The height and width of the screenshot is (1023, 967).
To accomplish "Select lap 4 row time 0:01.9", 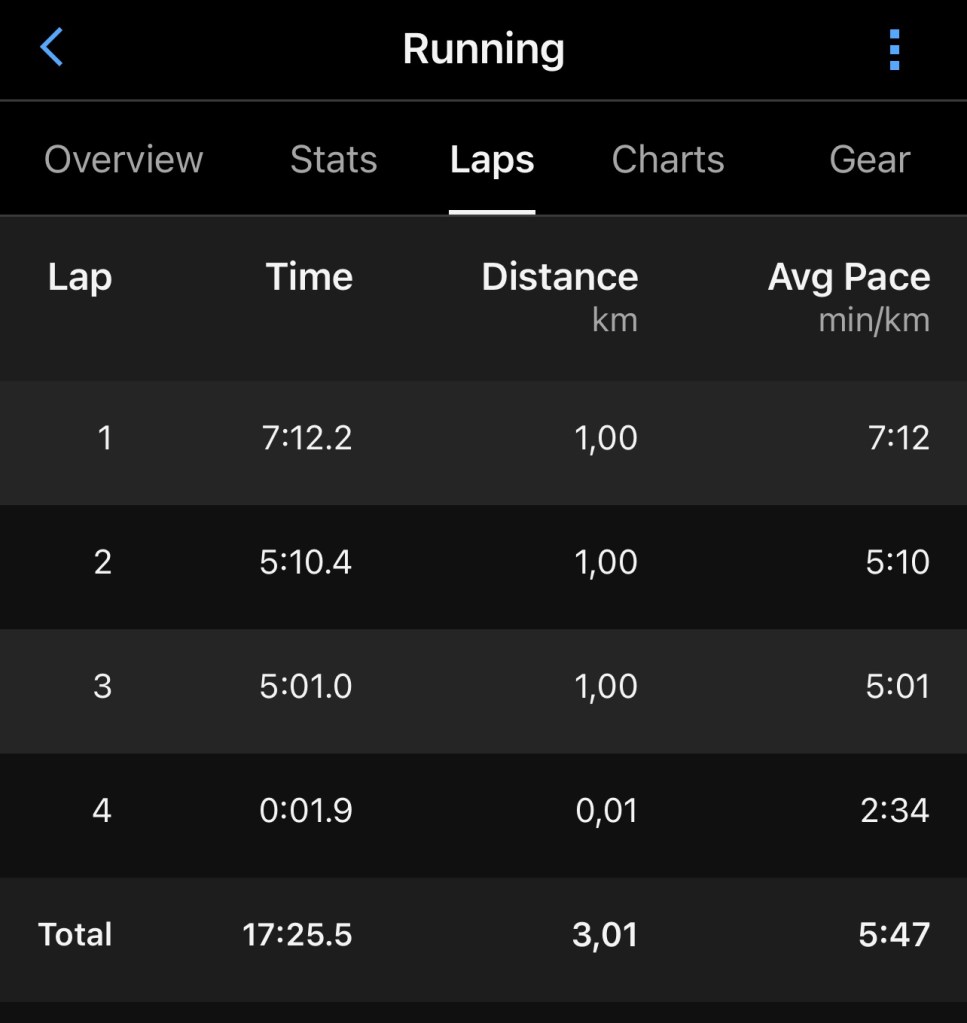I will click(x=306, y=810).
